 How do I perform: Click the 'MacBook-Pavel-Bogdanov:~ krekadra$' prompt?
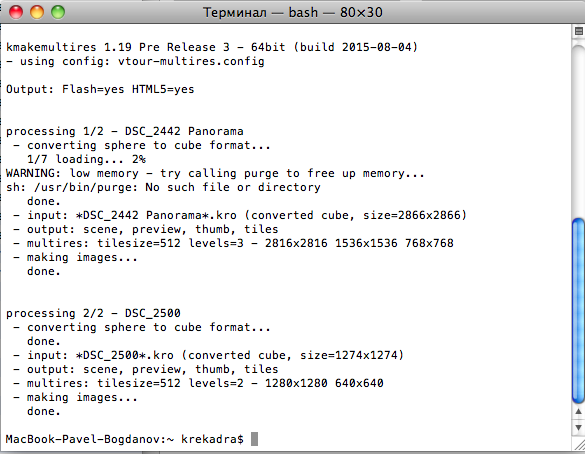pos(125,439)
